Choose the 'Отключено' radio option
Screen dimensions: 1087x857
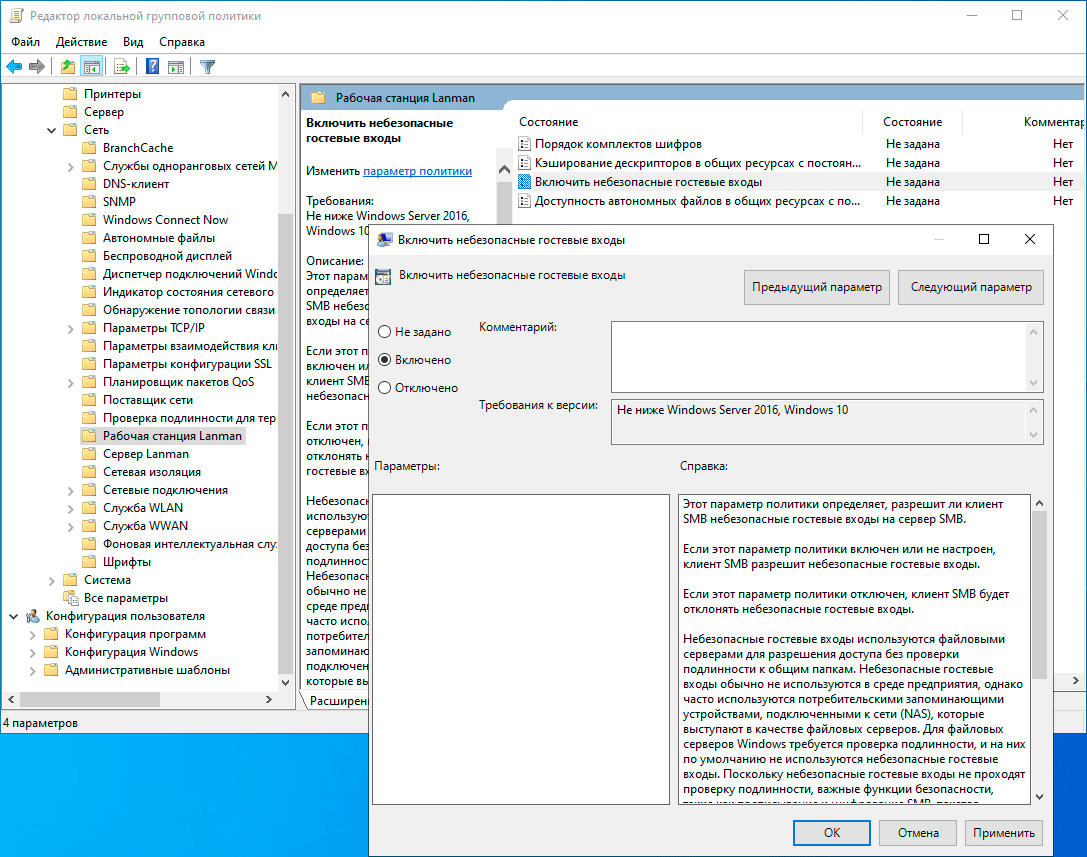point(384,388)
